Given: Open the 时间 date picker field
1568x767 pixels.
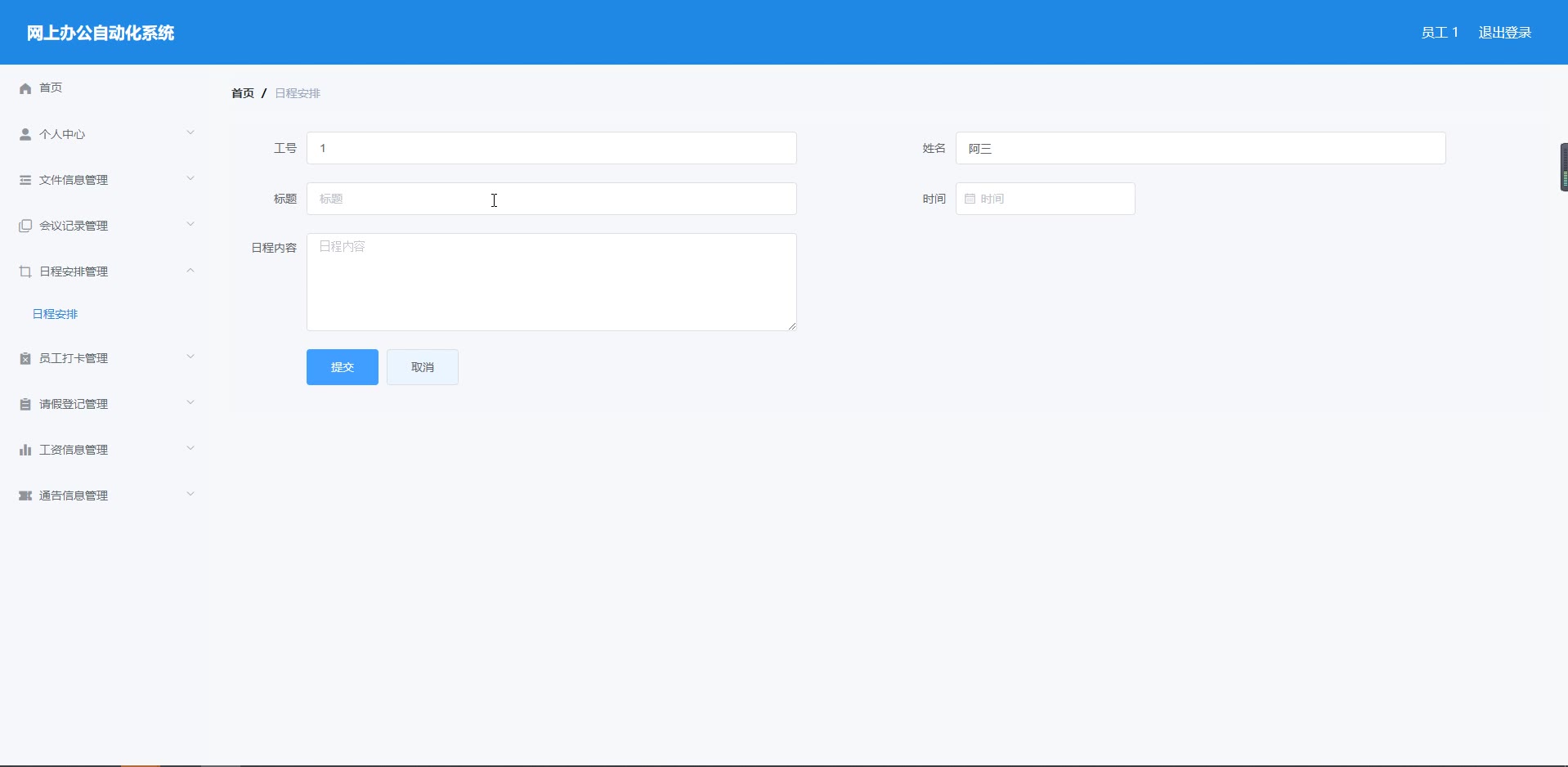Looking at the screenshot, I should [1046, 199].
